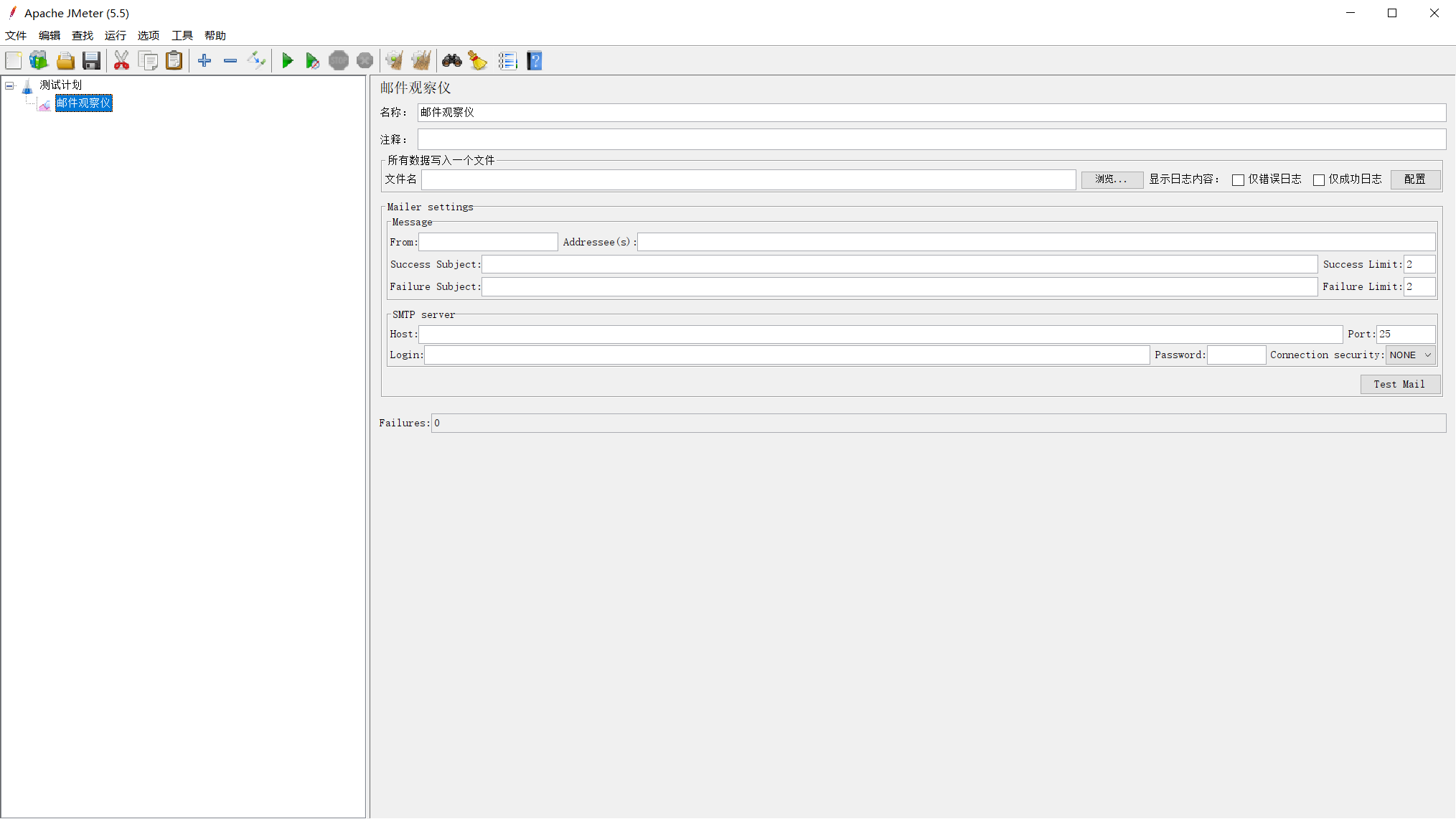The width and height of the screenshot is (1456, 819).
Task: Save the test plan with floppy icon
Action: [x=91, y=61]
